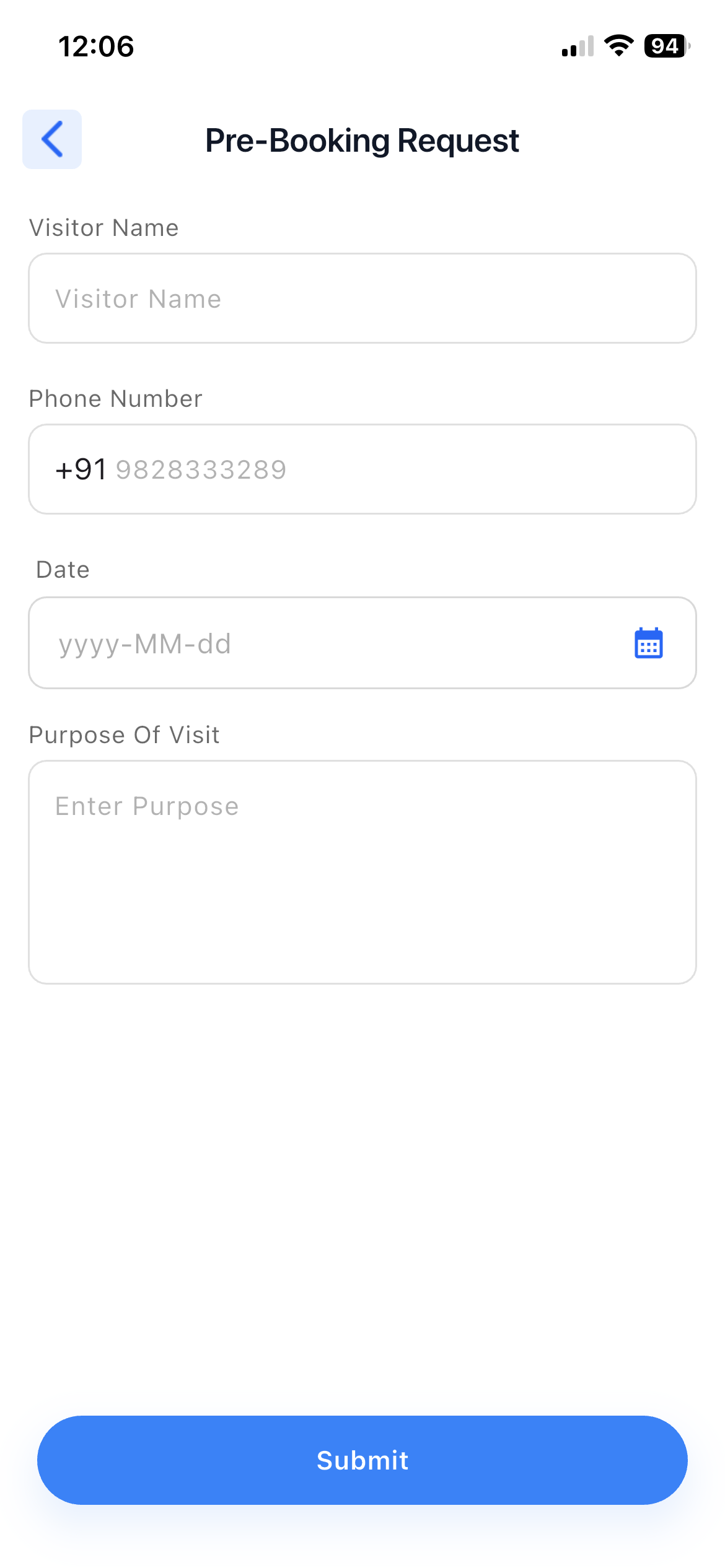Tap the Visitor Name placeholder text
Viewport: 725px width, 1568px height.
click(138, 299)
